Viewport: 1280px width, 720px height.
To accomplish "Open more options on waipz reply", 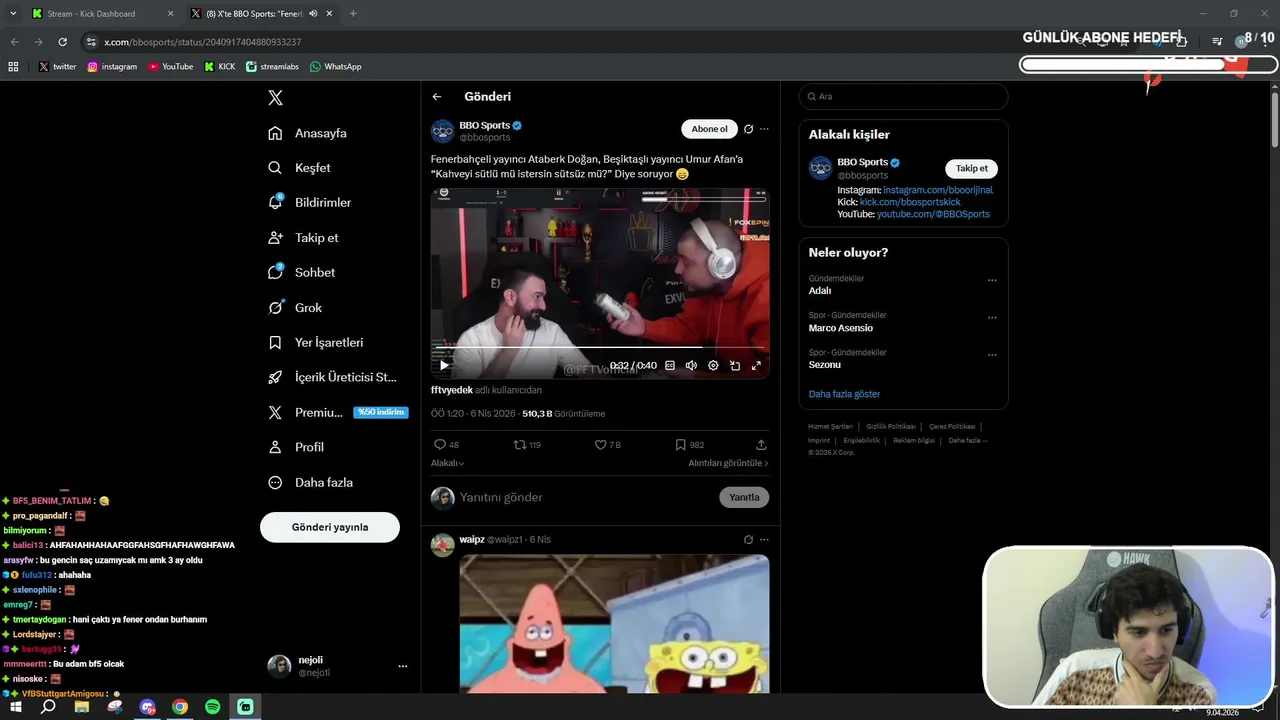I will pos(764,540).
